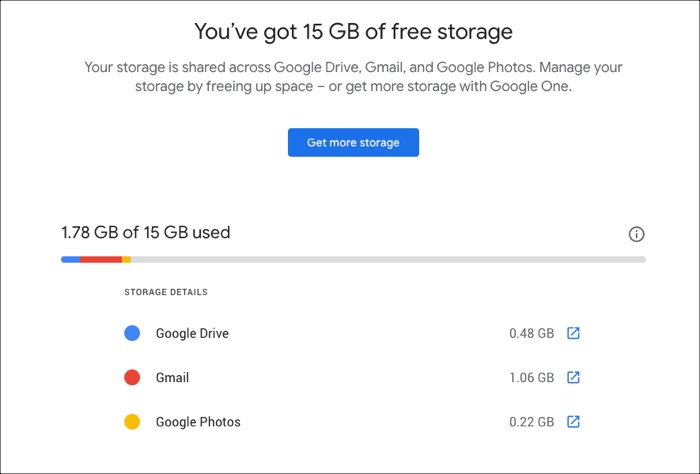This screenshot has width=700, height=474.
Task: Open Google Photos storage external link icon
Action: pos(573,421)
